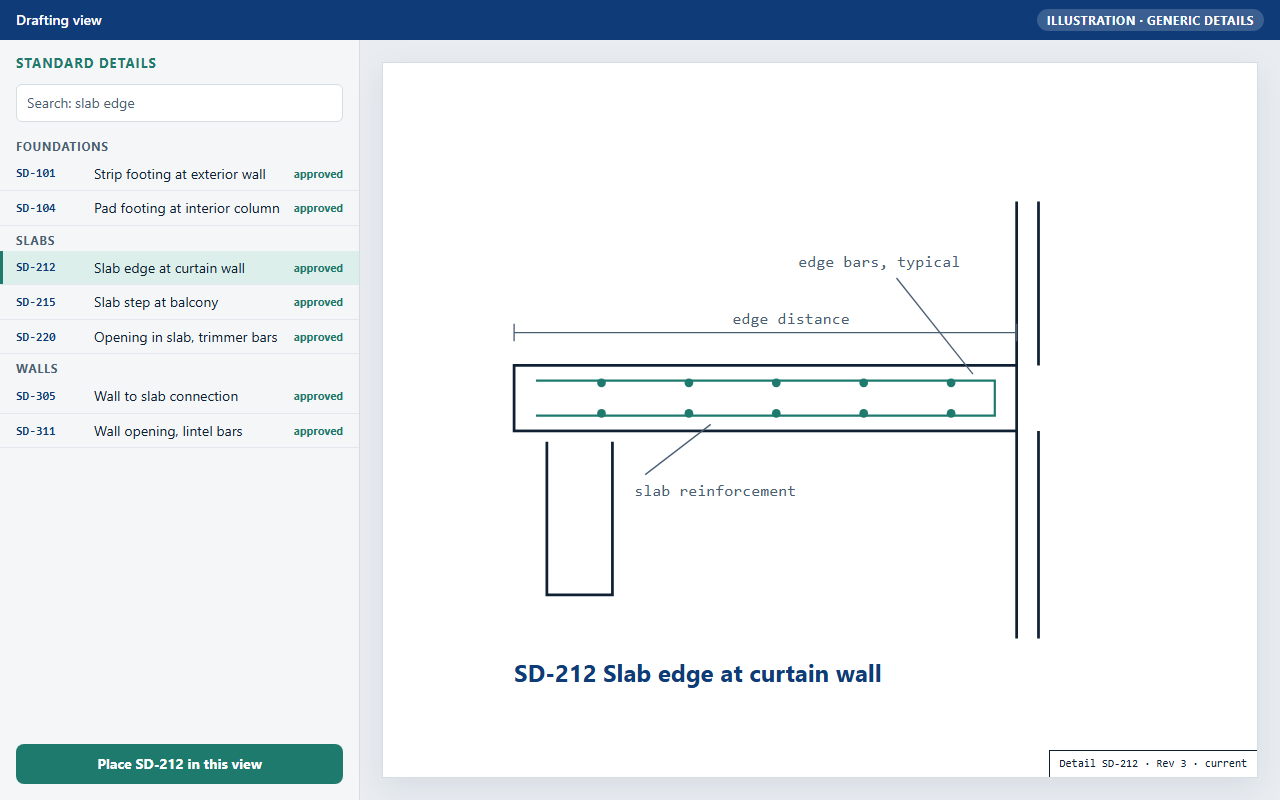The image size is (1280, 800).
Task: Click the 'edge distance' dimension label
Action: click(791, 319)
